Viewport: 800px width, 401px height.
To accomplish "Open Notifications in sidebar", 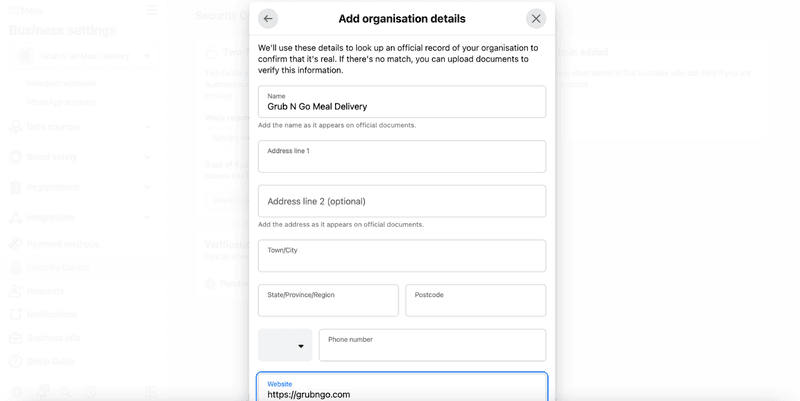I will pos(52,314).
